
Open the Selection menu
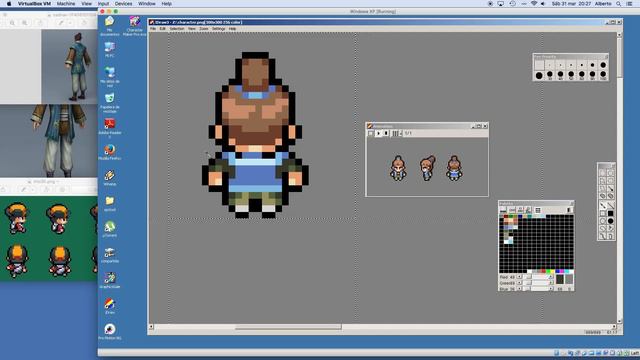pos(177,29)
